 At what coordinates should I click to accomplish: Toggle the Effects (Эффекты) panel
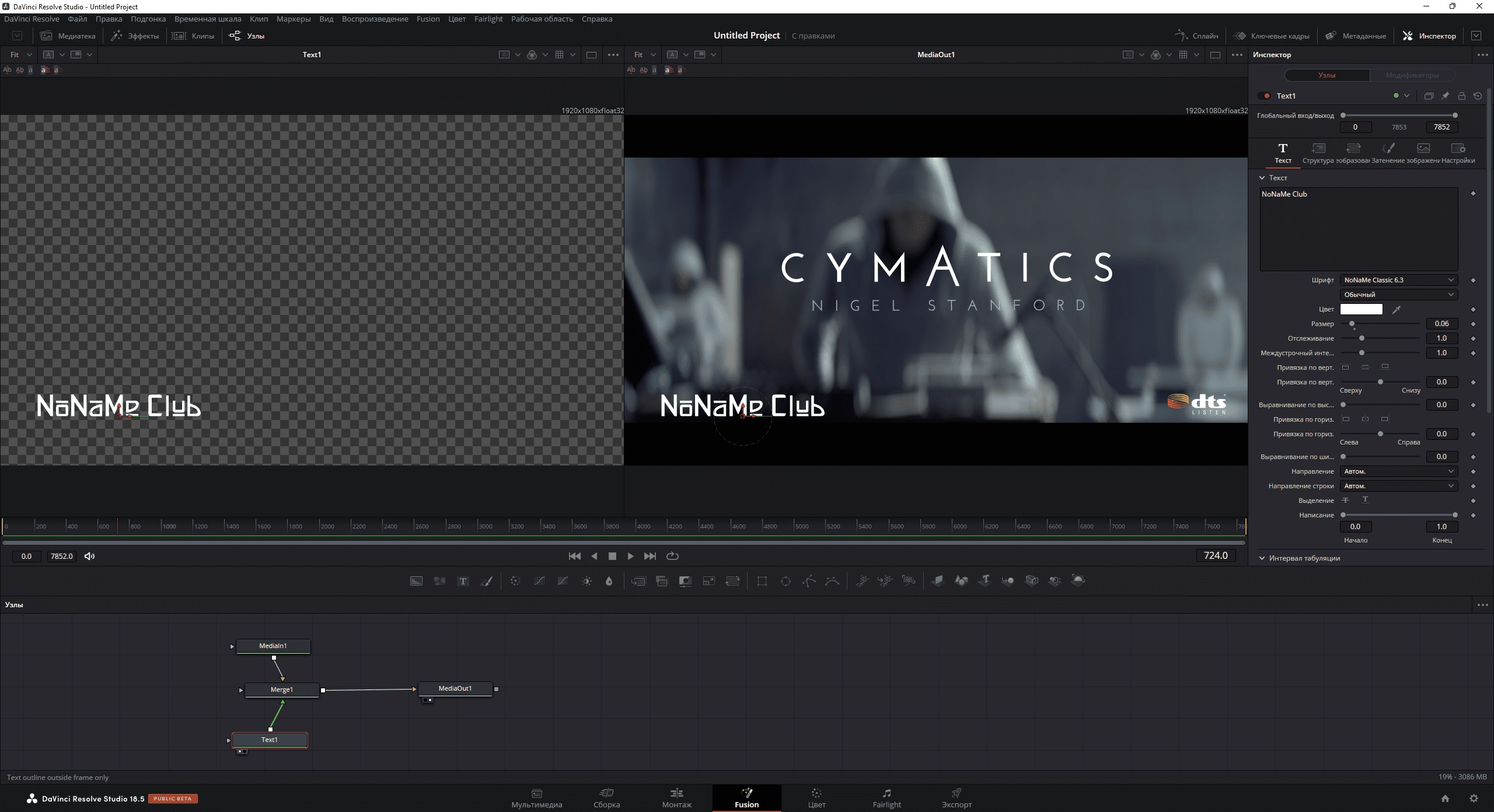[x=135, y=36]
